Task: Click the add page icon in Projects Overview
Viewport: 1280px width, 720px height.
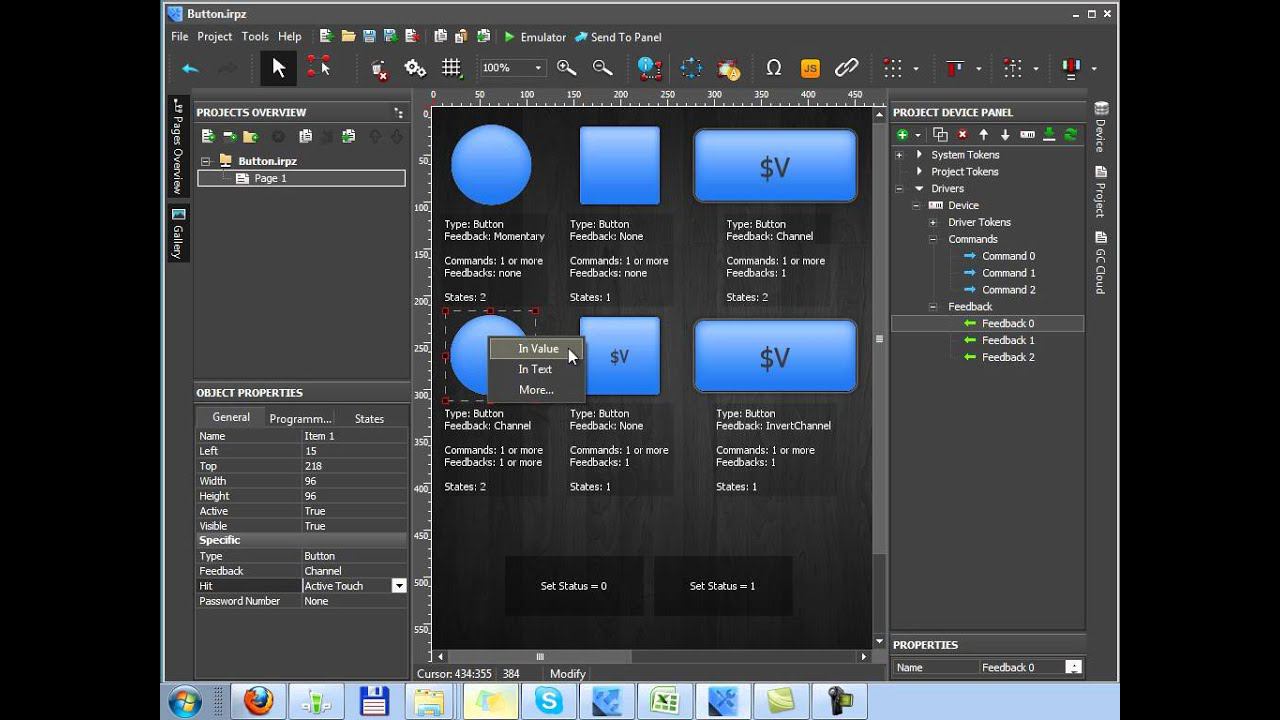Action: point(207,136)
